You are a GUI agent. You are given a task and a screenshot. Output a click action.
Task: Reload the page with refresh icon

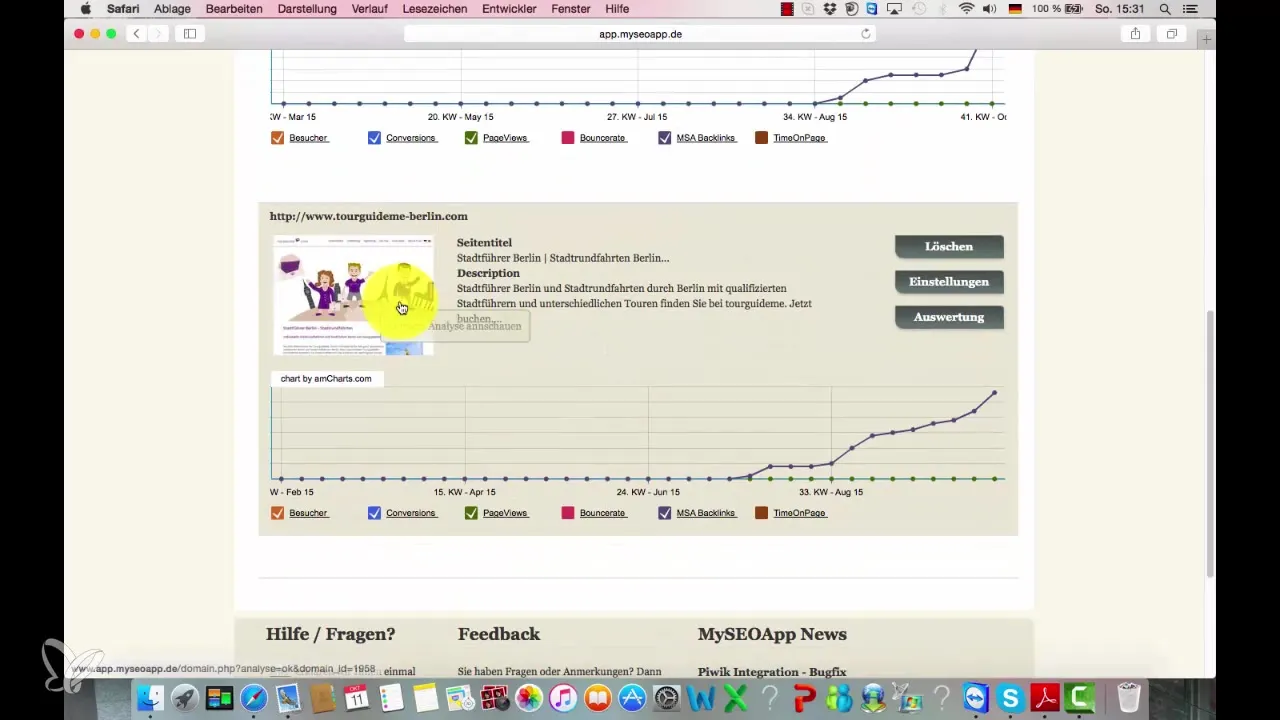(866, 34)
